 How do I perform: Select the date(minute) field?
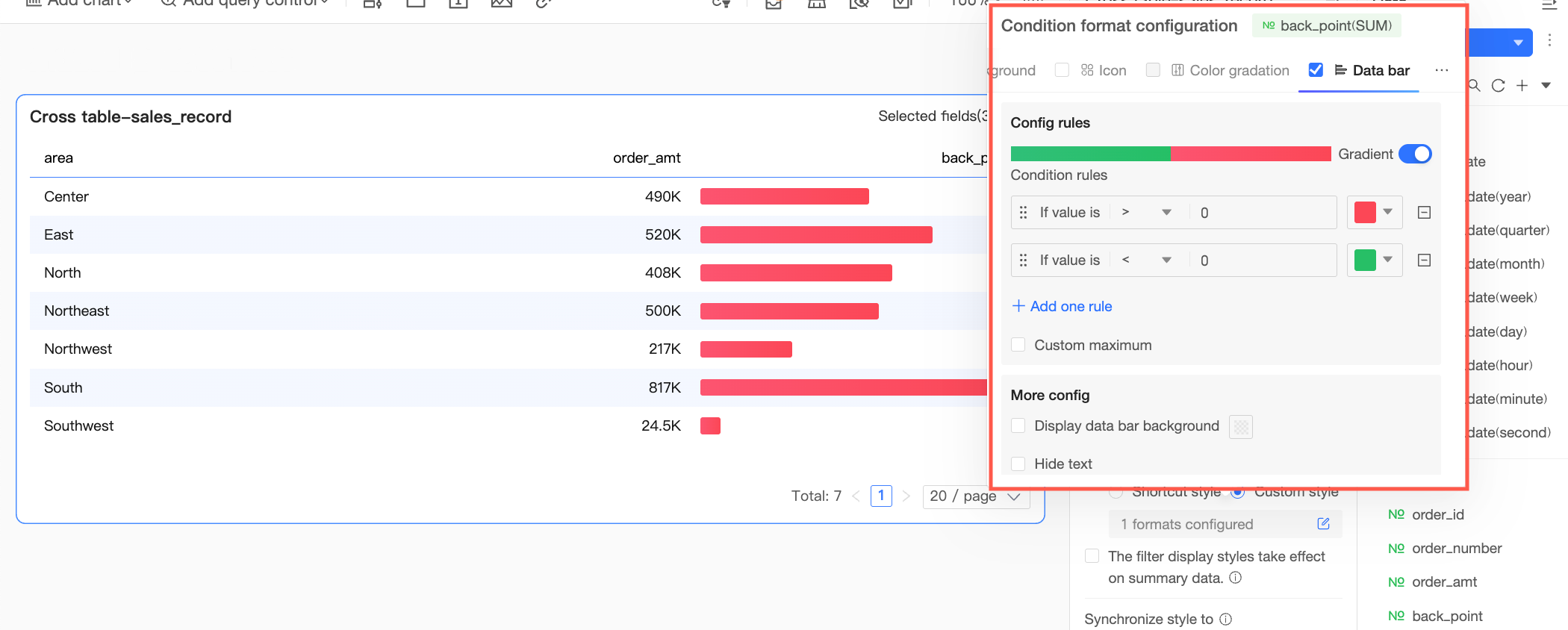coord(1508,399)
